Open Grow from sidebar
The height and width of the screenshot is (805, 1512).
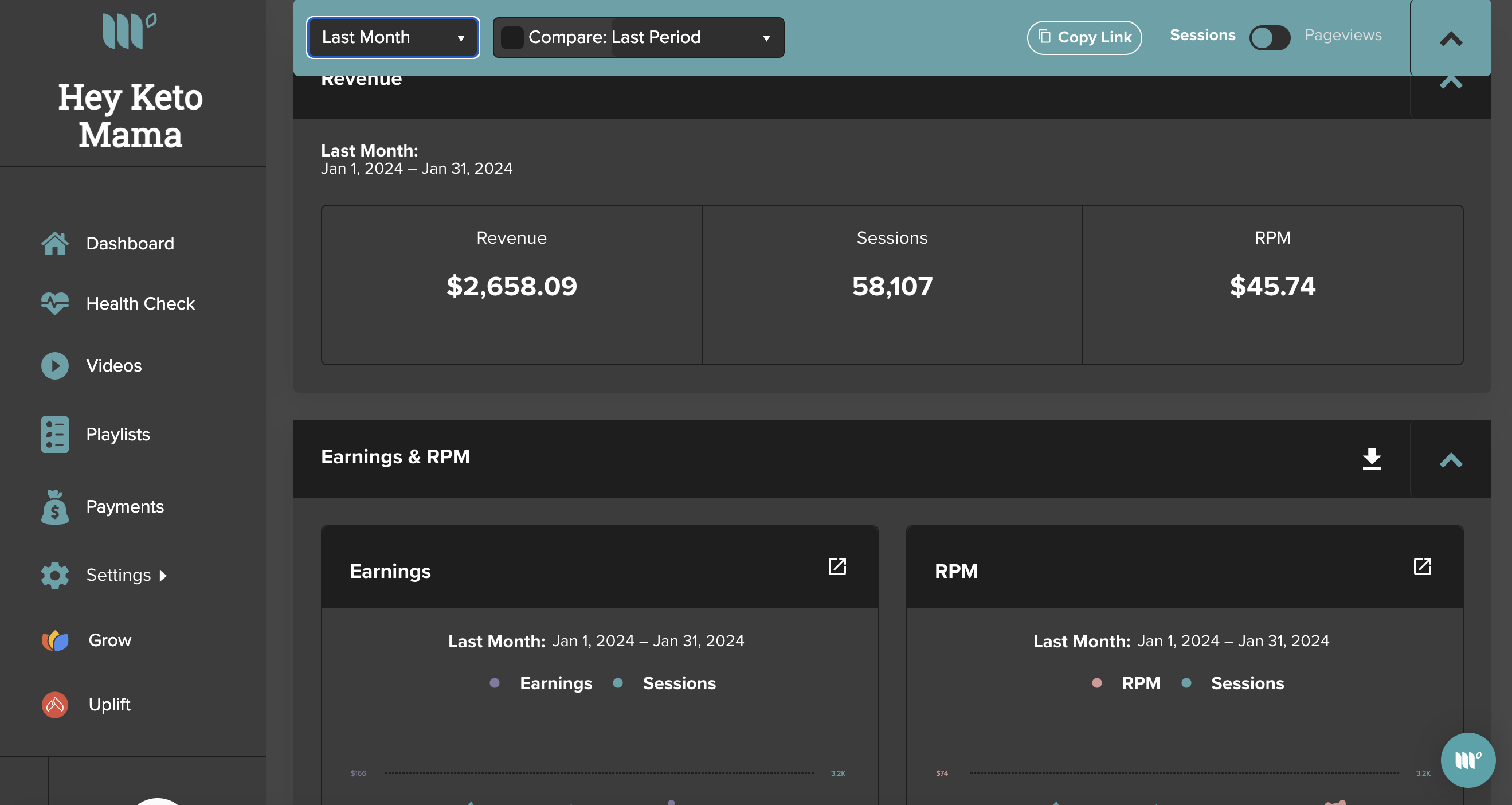pos(110,640)
